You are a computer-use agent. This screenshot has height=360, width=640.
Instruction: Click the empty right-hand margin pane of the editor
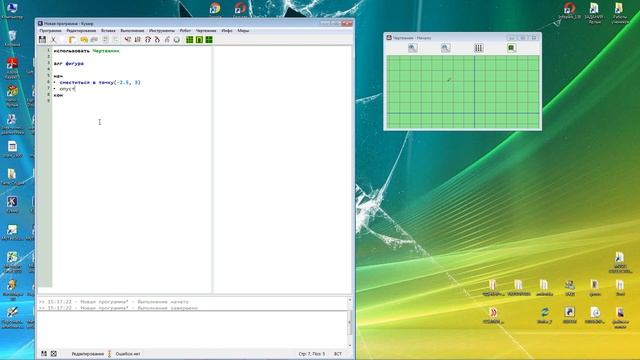pyautogui.click(x=282, y=169)
